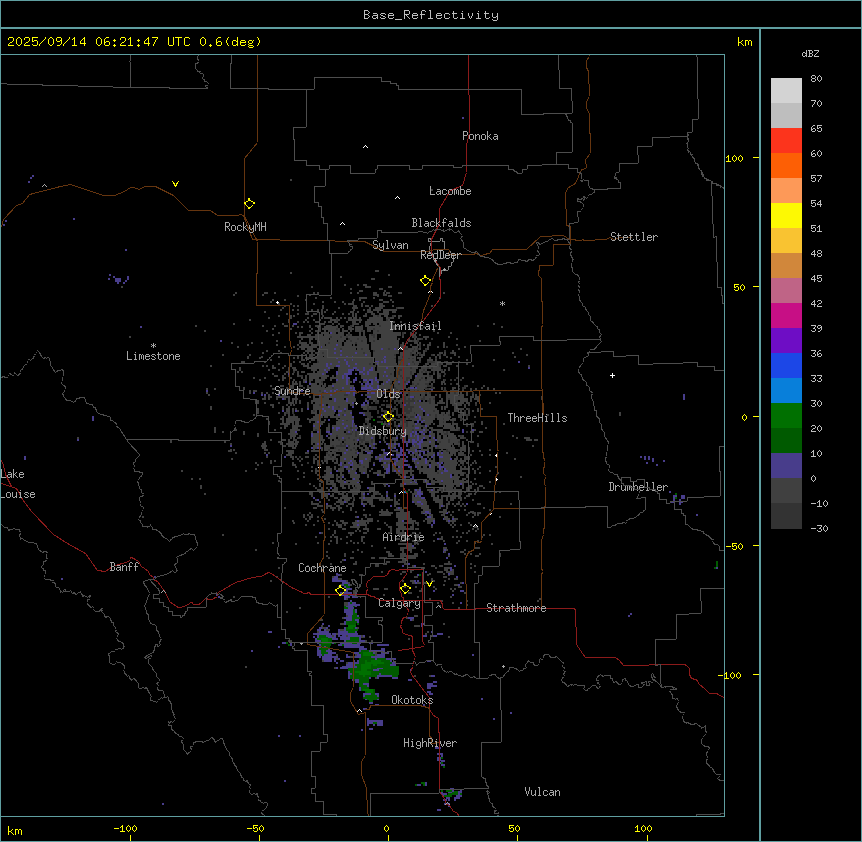
Task: Click the Lake Louise label
Action: point(18,484)
